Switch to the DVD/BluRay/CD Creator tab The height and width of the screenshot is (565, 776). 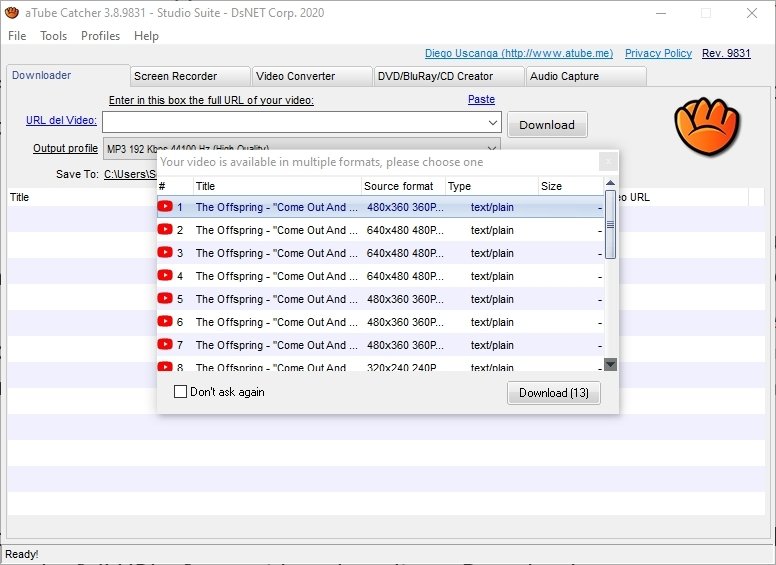pos(449,76)
